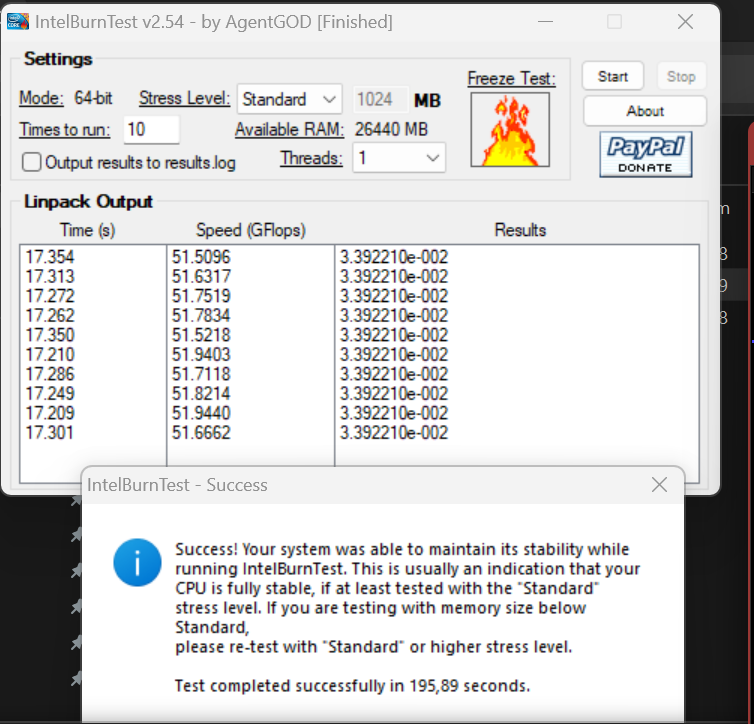Image resolution: width=754 pixels, height=724 pixels.
Task: Select speed value 51.9403
Action: (x=201, y=355)
